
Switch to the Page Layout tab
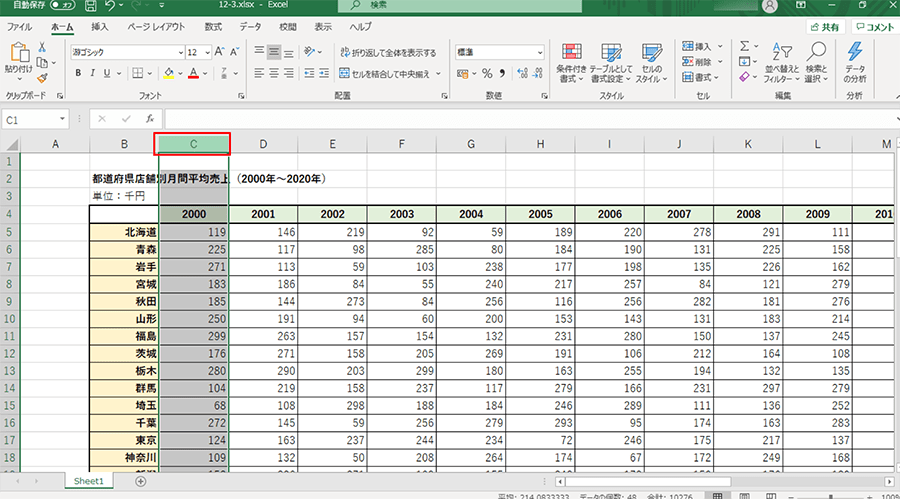coord(156,27)
